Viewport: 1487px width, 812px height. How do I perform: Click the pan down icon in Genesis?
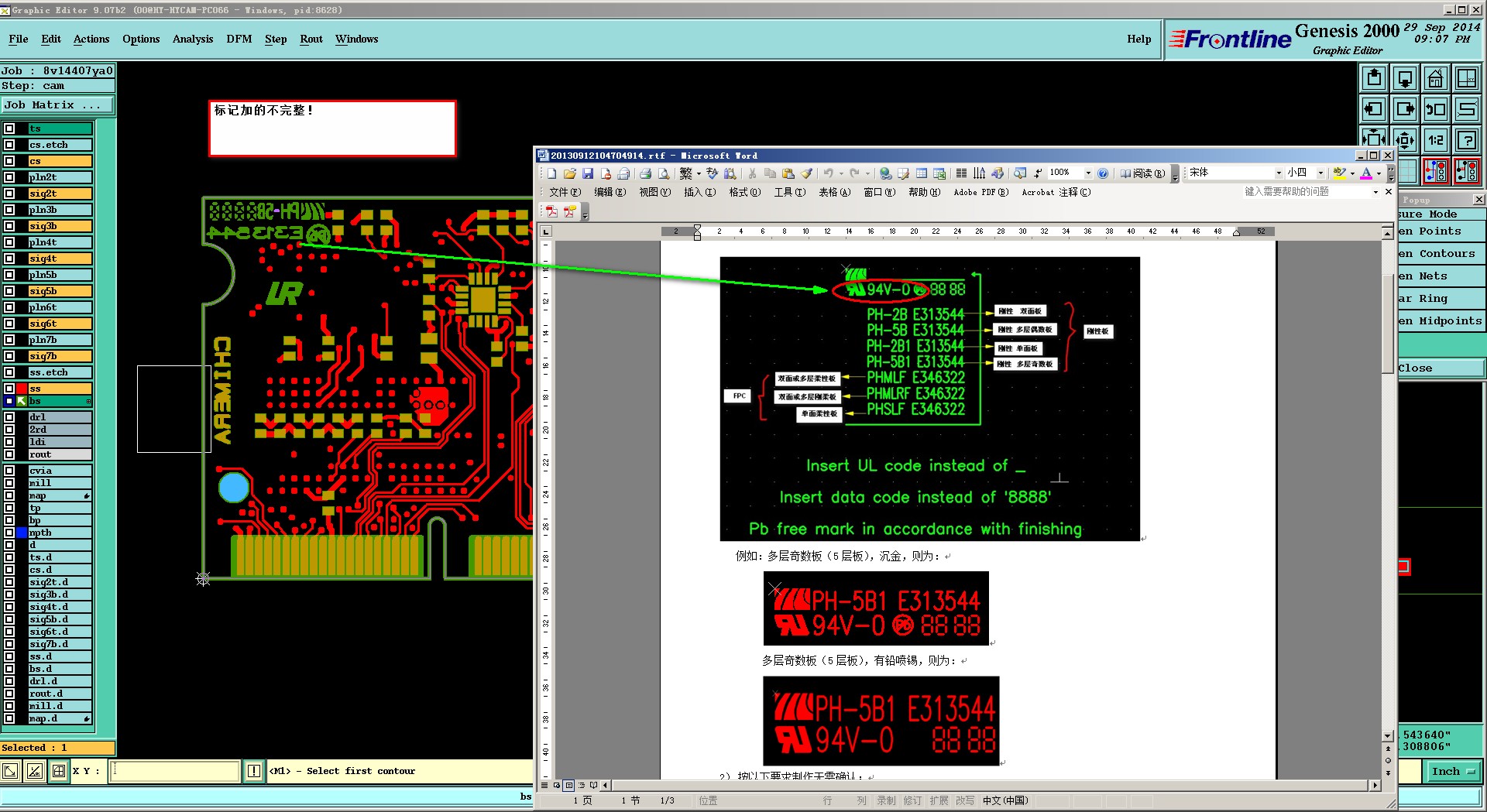[1405, 78]
